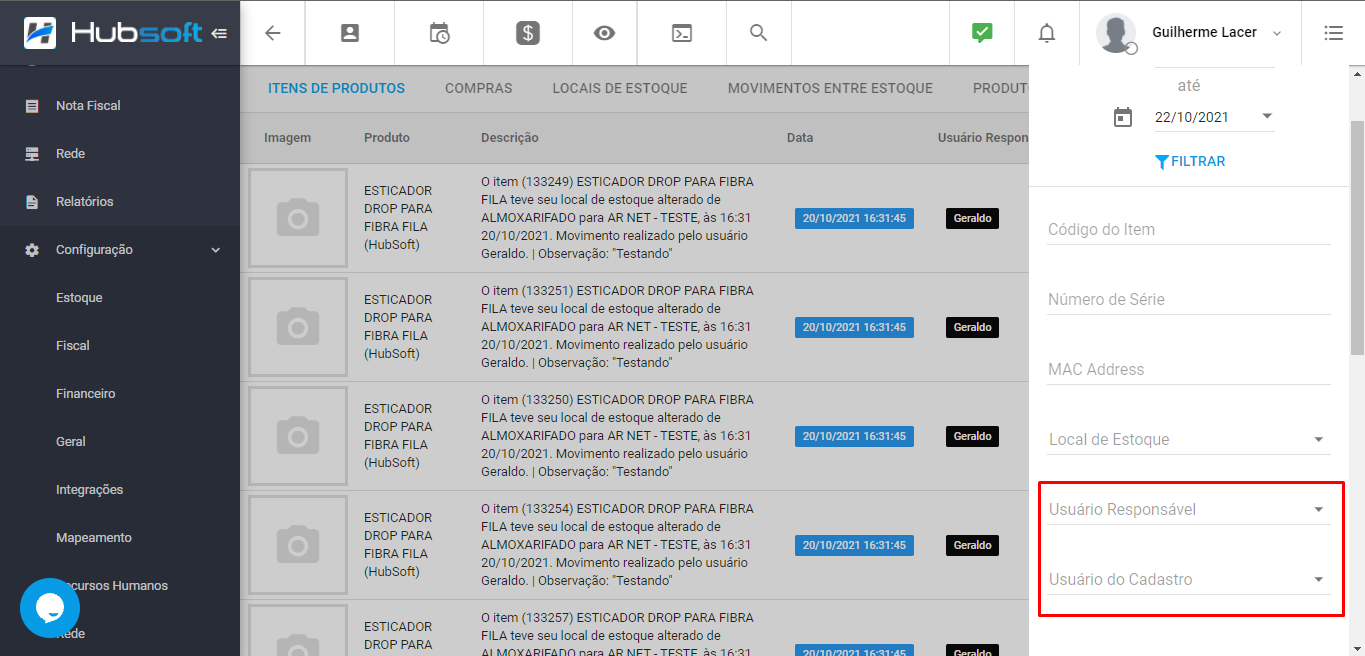This screenshot has width=1365, height=656.
Task: Switch to Itens de Produtos tab
Action: (x=336, y=88)
